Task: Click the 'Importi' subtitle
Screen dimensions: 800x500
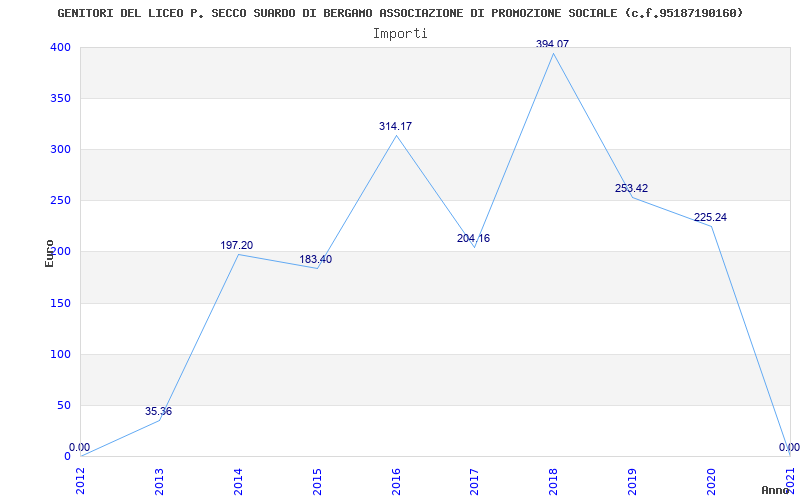Action: 400,34
